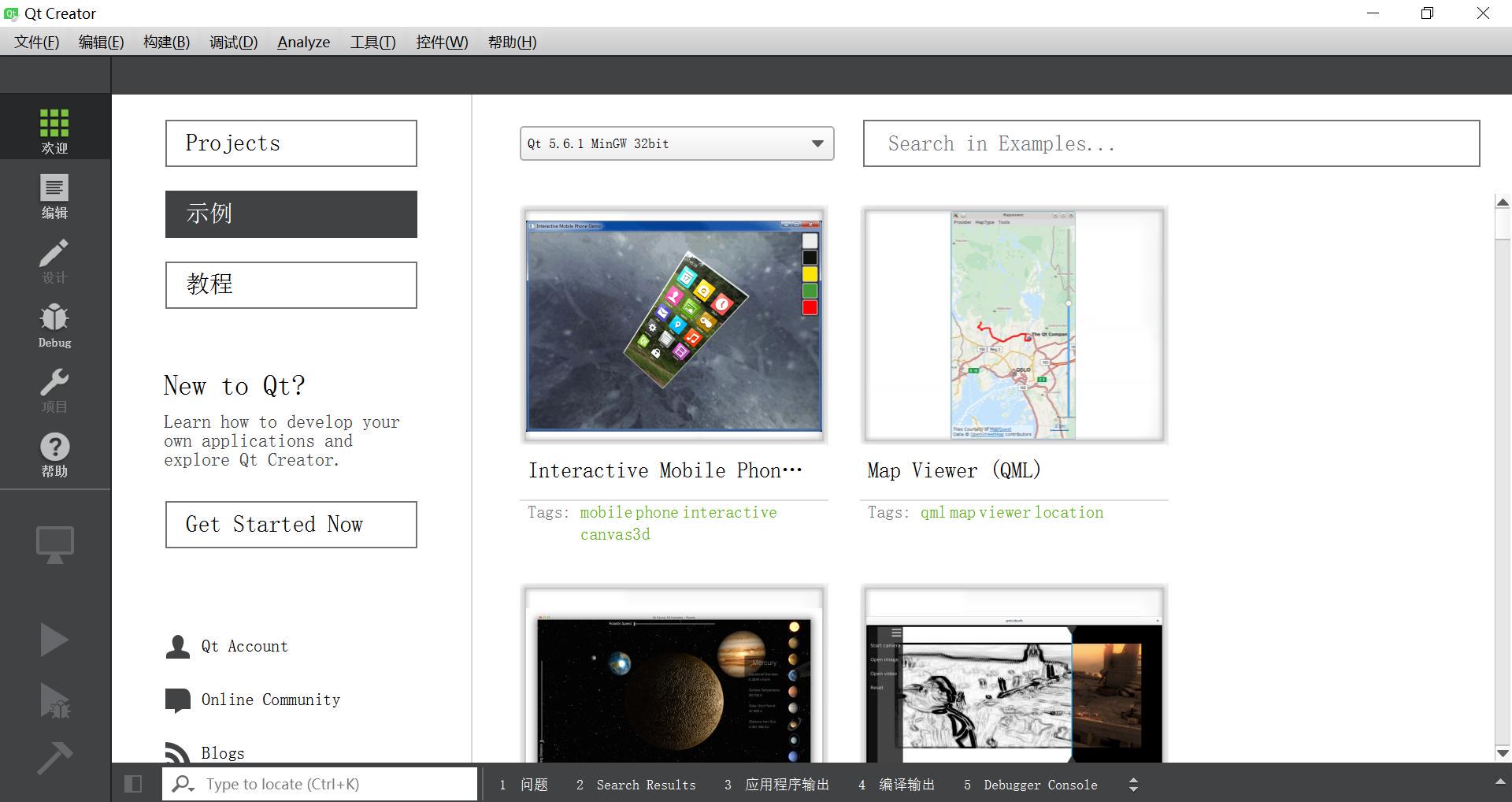Click the Online Community chat icon
The width and height of the screenshot is (1512, 802).
tap(178, 700)
